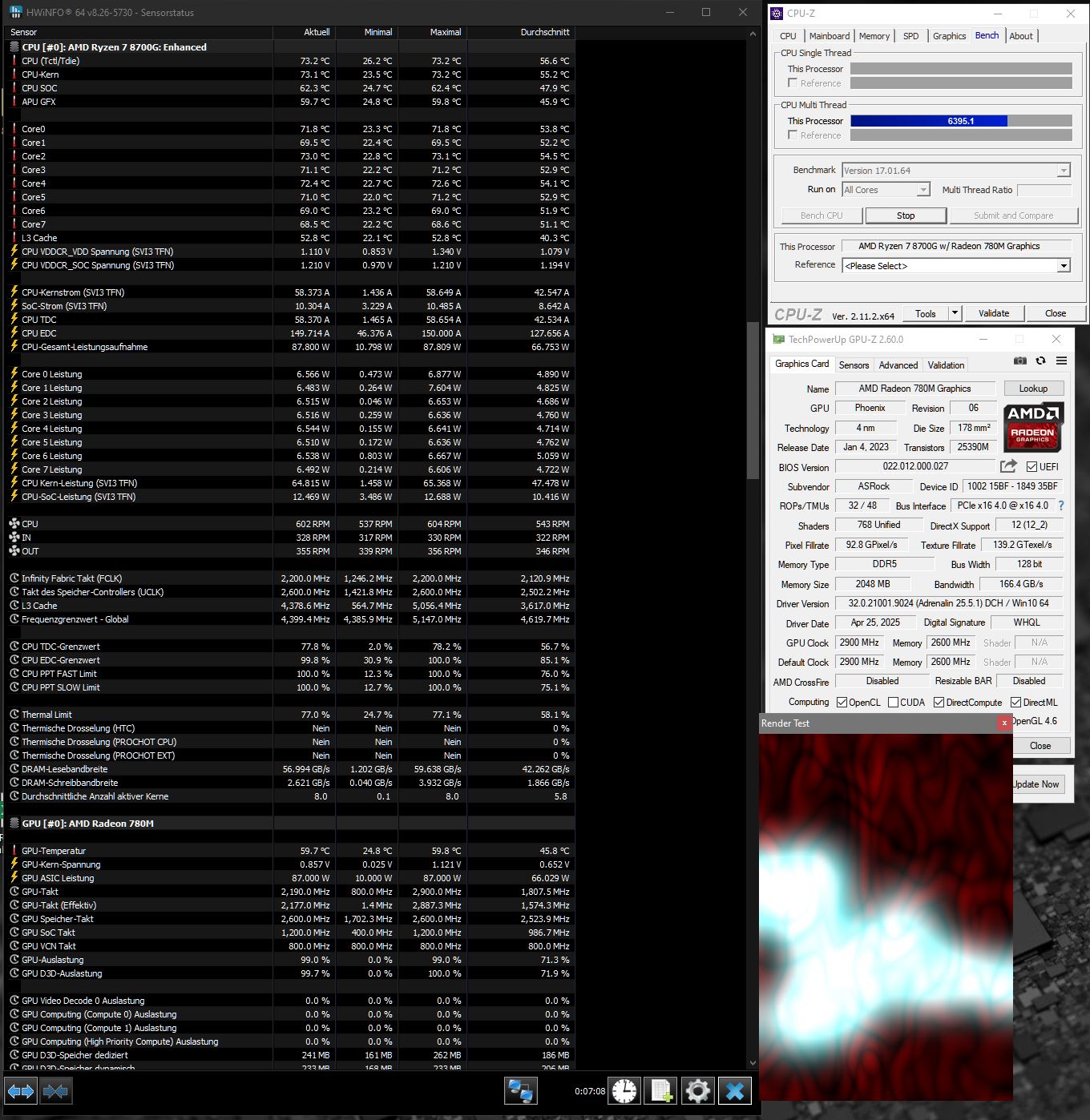The image size is (1090, 1120).
Task: Click the collapse columns arrows icon in HWiNFO
Action: (55, 1091)
